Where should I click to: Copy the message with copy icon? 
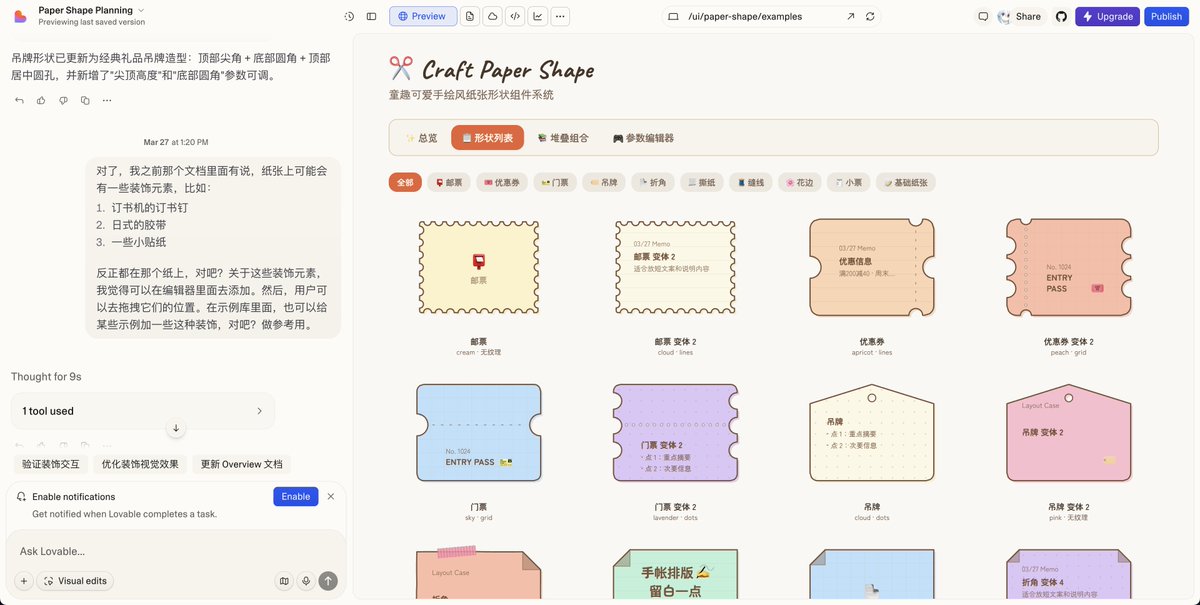tap(85, 100)
